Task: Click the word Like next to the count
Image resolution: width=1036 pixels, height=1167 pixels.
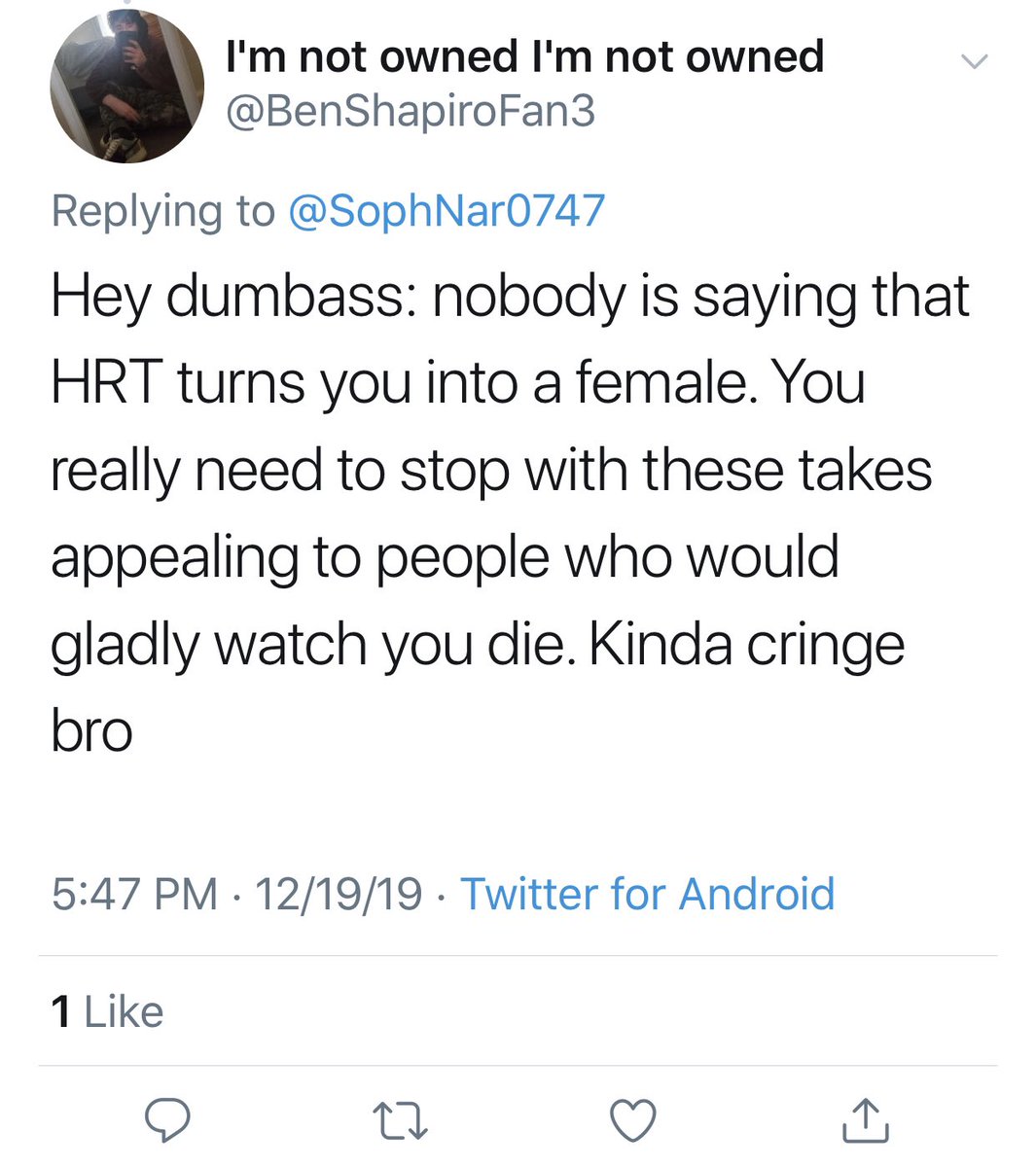Action: point(124,1011)
